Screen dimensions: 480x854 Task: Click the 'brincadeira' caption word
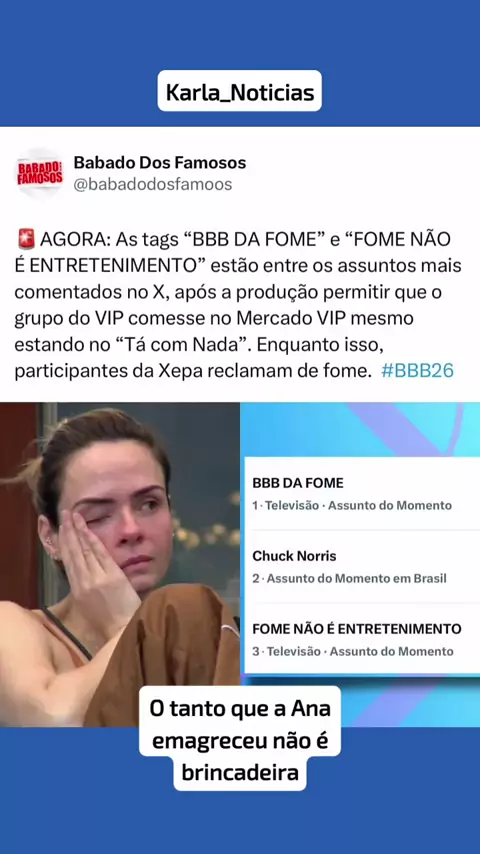[x=240, y=772]
